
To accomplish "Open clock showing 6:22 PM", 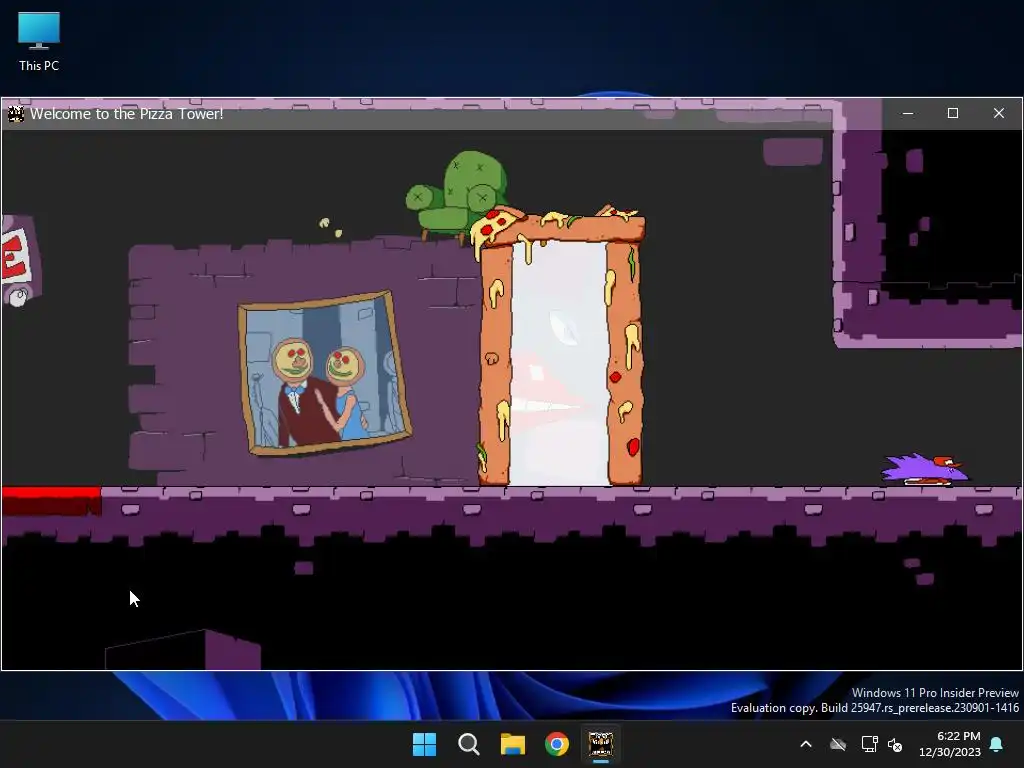I will [950, 744].
